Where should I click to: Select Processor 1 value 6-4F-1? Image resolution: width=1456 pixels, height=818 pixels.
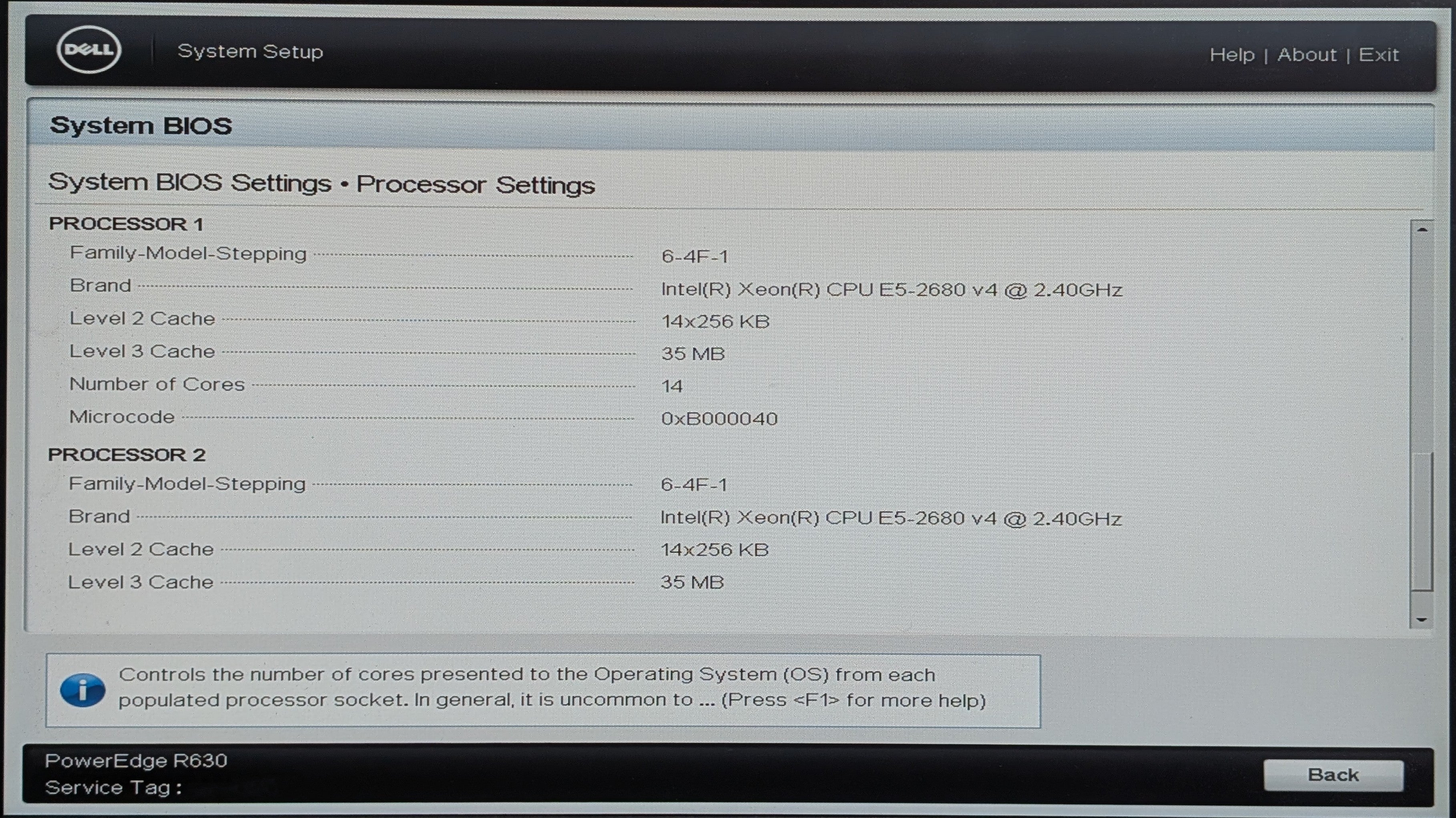pos(695,256)
